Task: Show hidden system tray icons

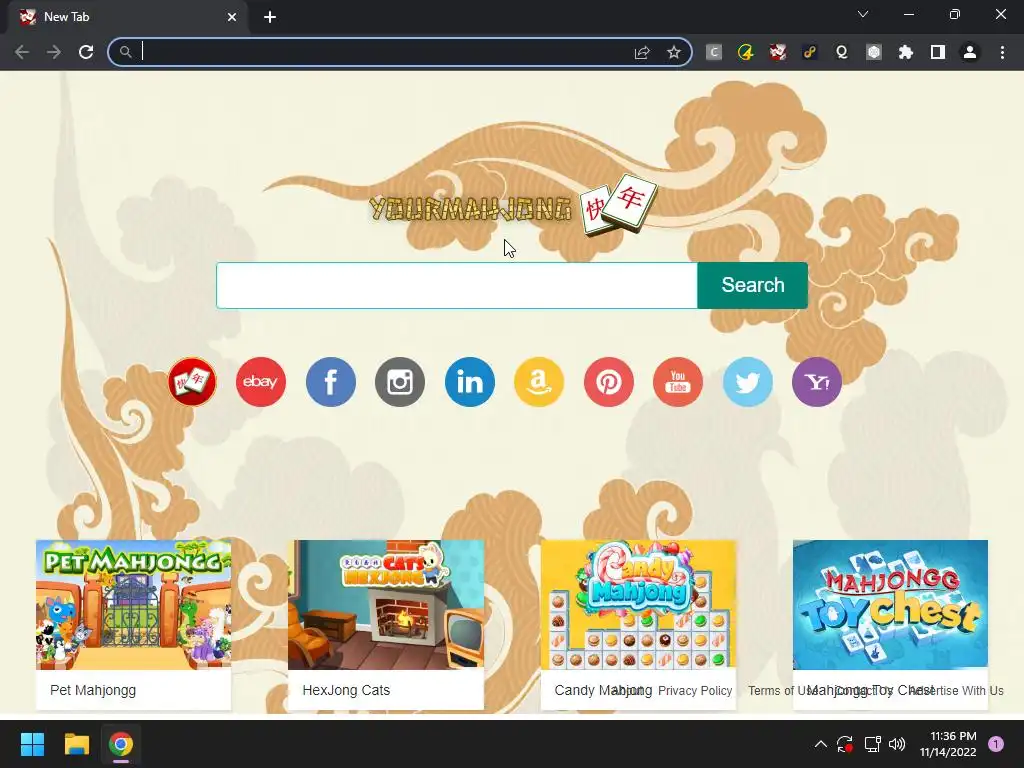Action: pos(821,744)
